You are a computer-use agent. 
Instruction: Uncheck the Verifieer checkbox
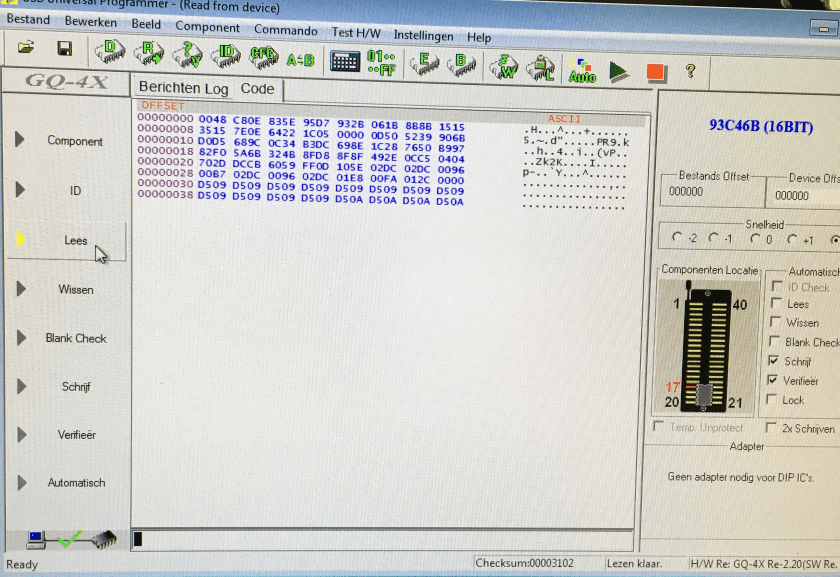[x=774, y=380]
